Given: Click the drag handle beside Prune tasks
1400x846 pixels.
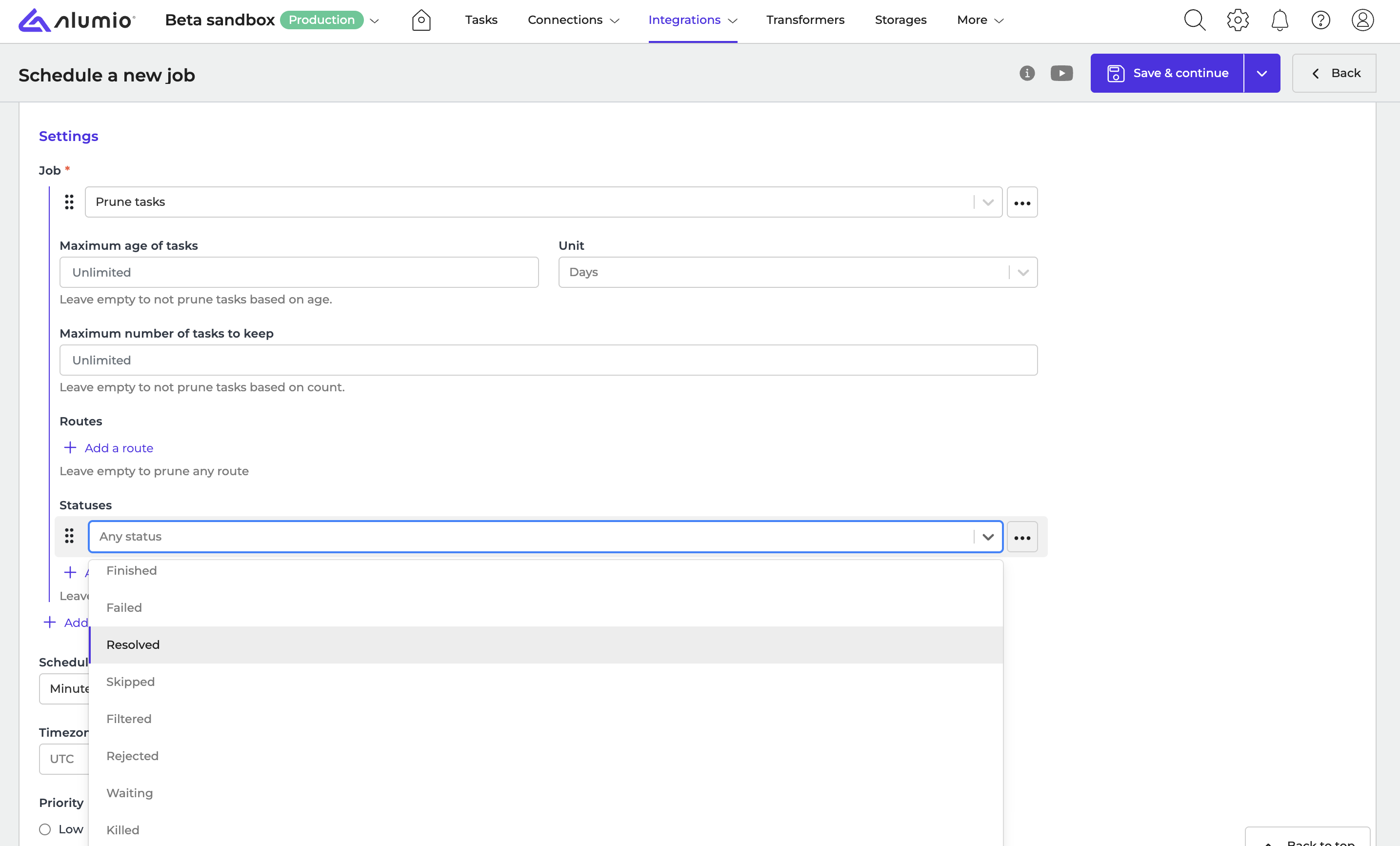Looking at the screenshot, I should click(69, 202).
